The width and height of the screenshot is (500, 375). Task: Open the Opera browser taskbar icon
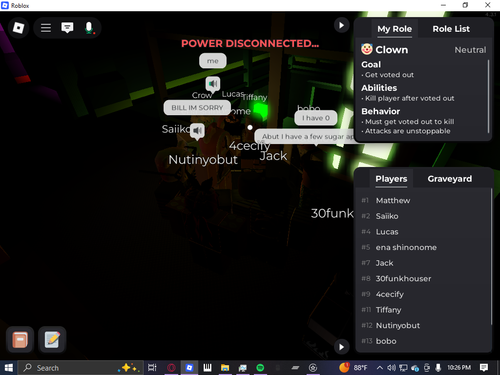pos(171,368)
